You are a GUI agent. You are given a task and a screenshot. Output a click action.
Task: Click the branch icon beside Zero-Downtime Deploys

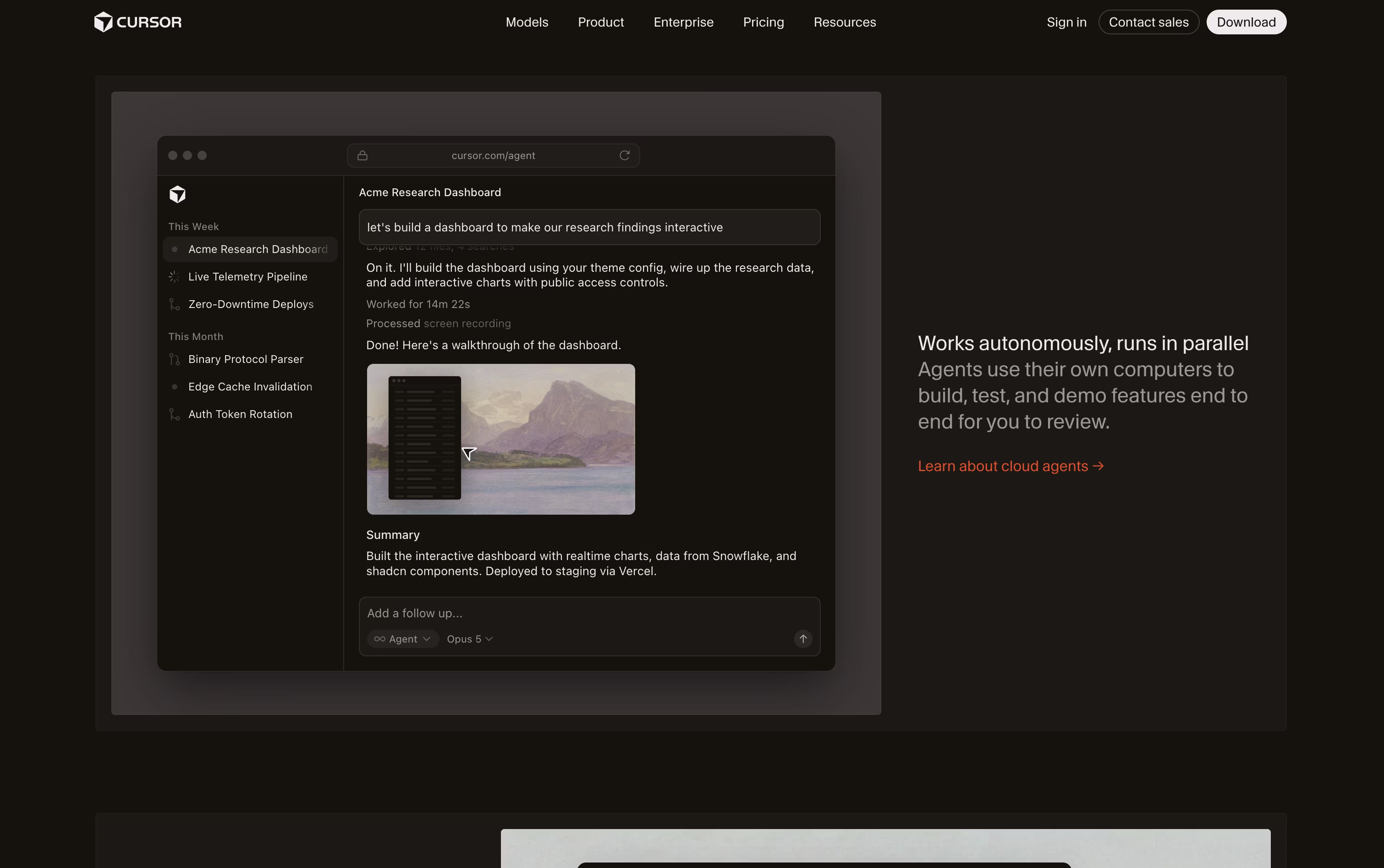pos(175,304)
